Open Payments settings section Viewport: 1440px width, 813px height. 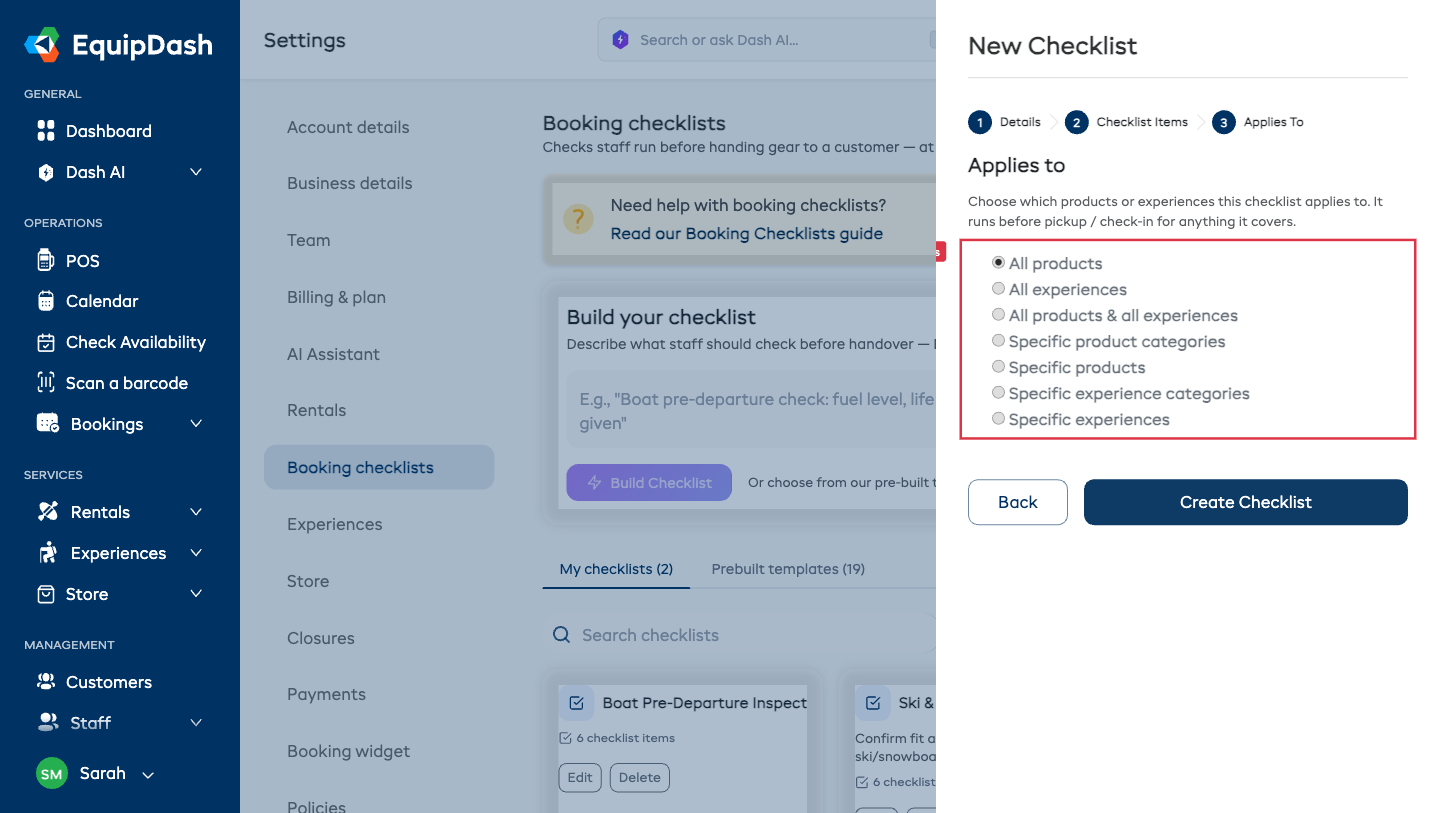point(326,694)
